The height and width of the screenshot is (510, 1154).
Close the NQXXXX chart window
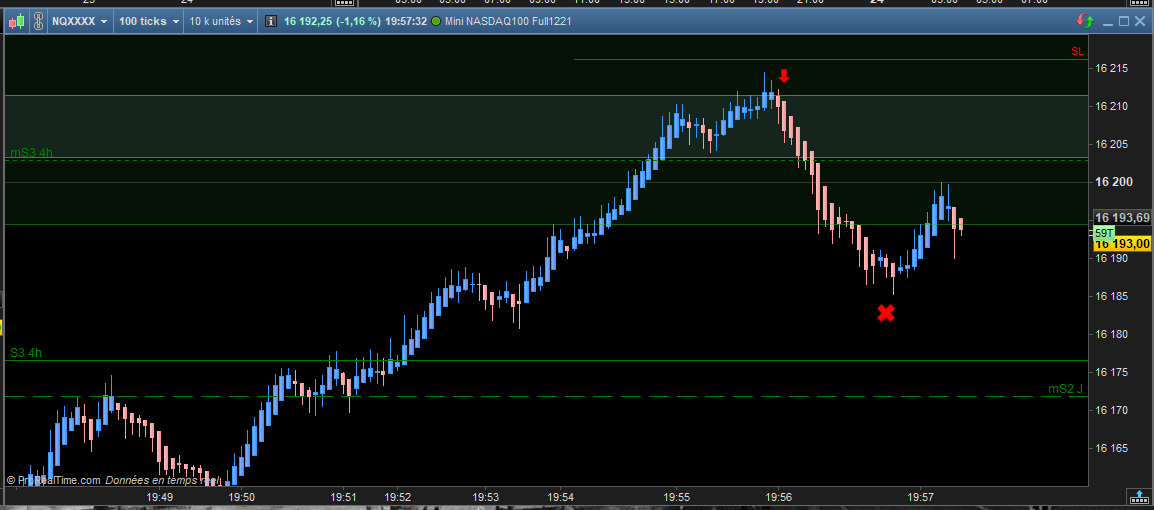coord(1140,21)
